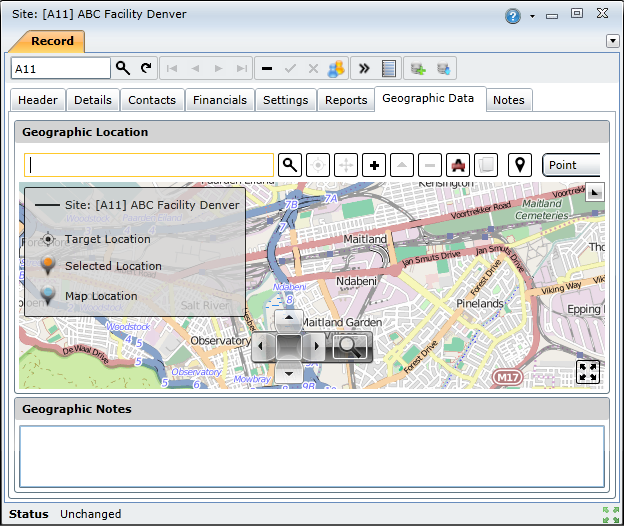Click the M17 road marker on the map
Image resolution: width=624 pixels, height=526 pixels.
pos(508,377)
